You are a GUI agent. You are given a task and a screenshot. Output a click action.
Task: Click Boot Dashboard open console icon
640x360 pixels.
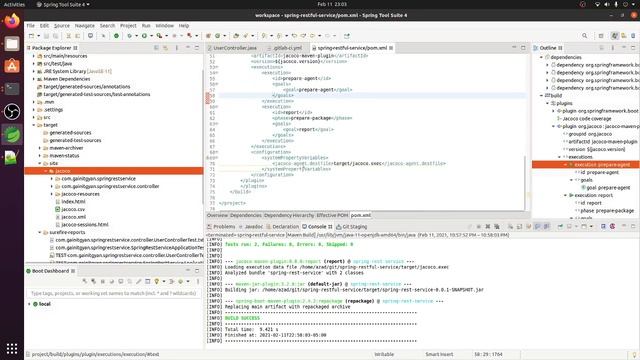[x=120, y=281]
